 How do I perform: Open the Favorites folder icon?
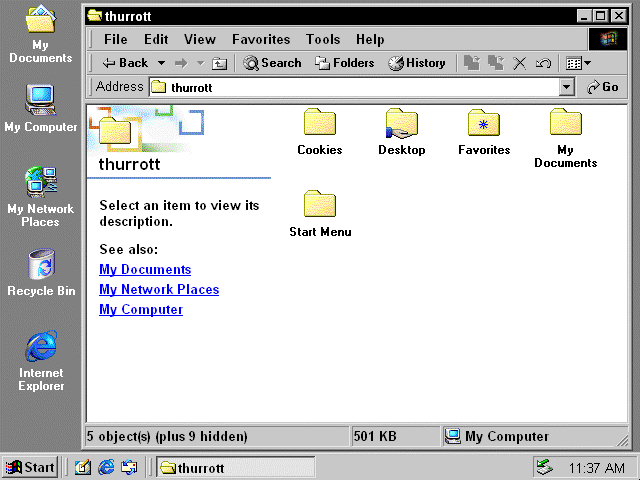pyautogui.click(x=484, y=124)
